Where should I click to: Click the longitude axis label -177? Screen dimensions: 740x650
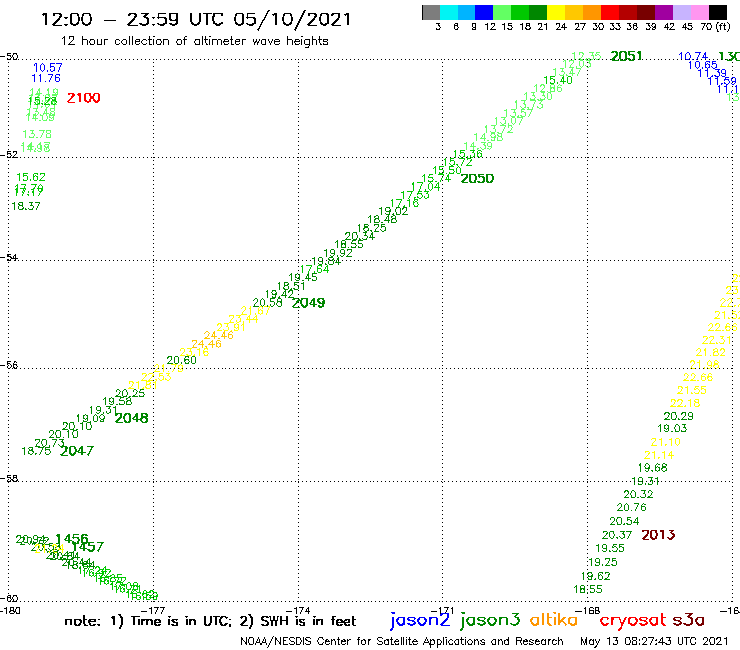coord(154,611)
